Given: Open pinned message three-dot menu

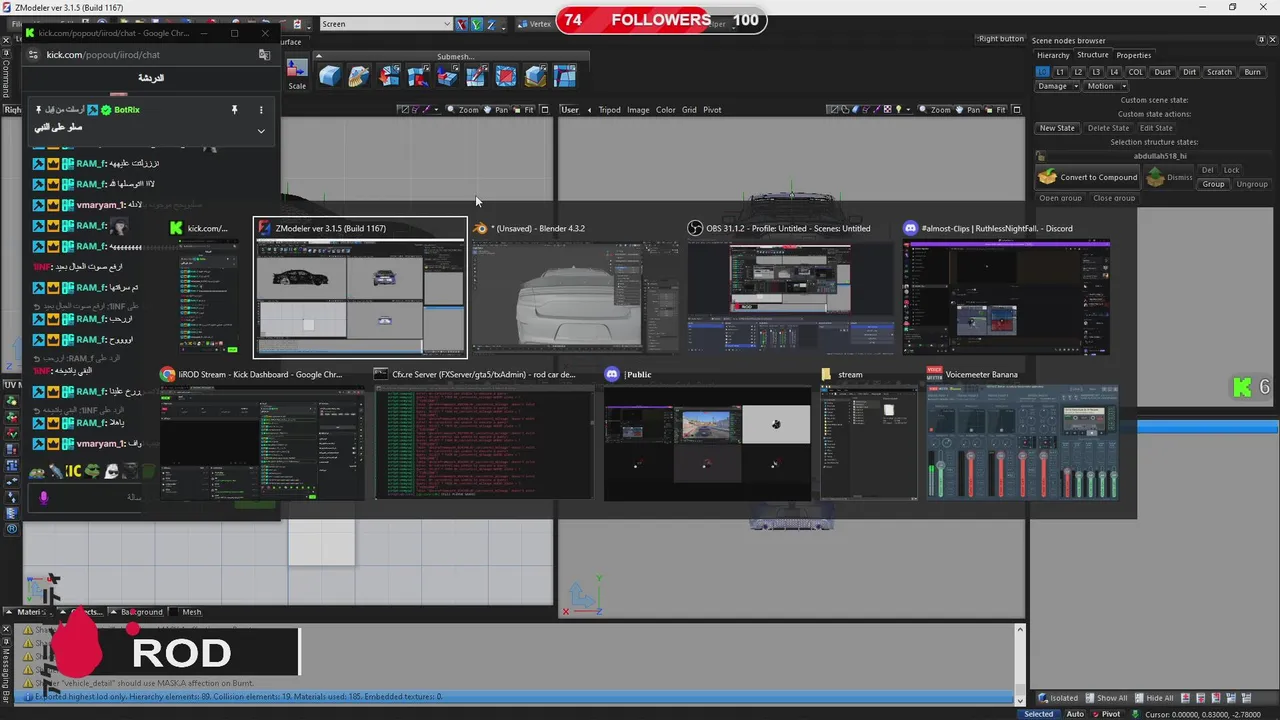Looking at the screenshot, I should pos(261,110).
